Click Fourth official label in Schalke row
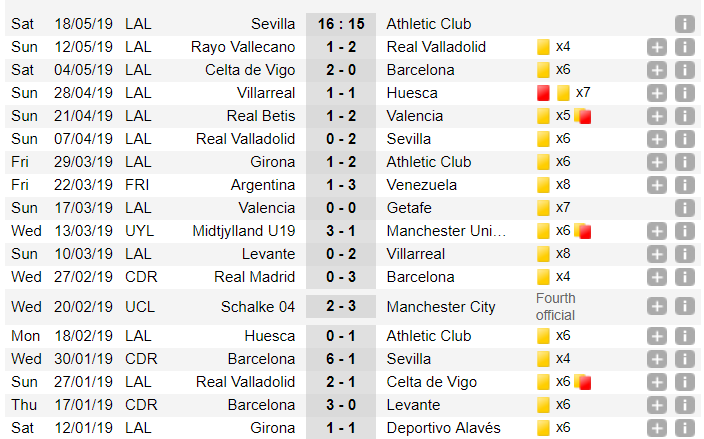This screenshot has width=704, height=439. point(555,307)
